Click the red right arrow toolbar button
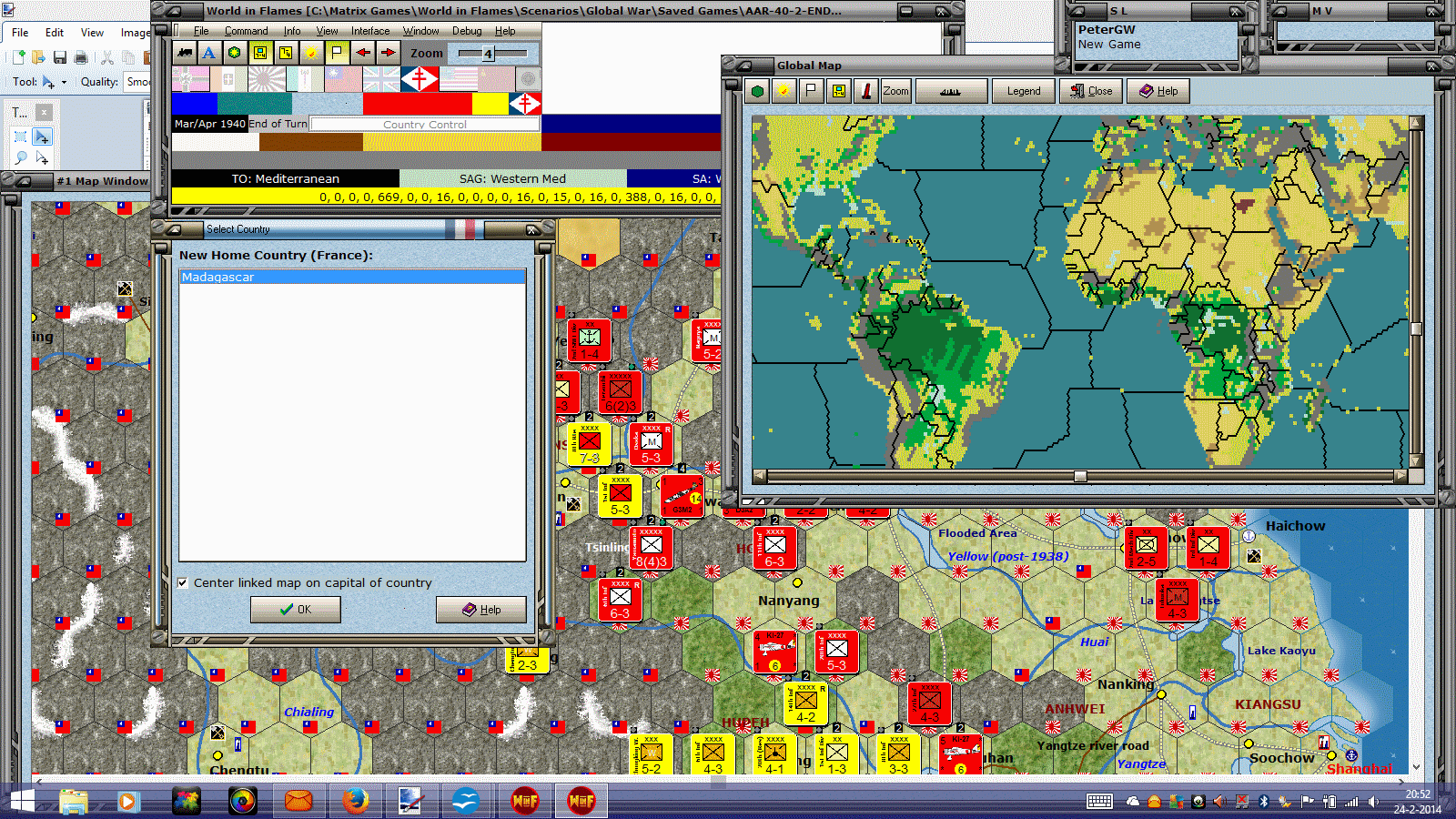 coord(388,53)
